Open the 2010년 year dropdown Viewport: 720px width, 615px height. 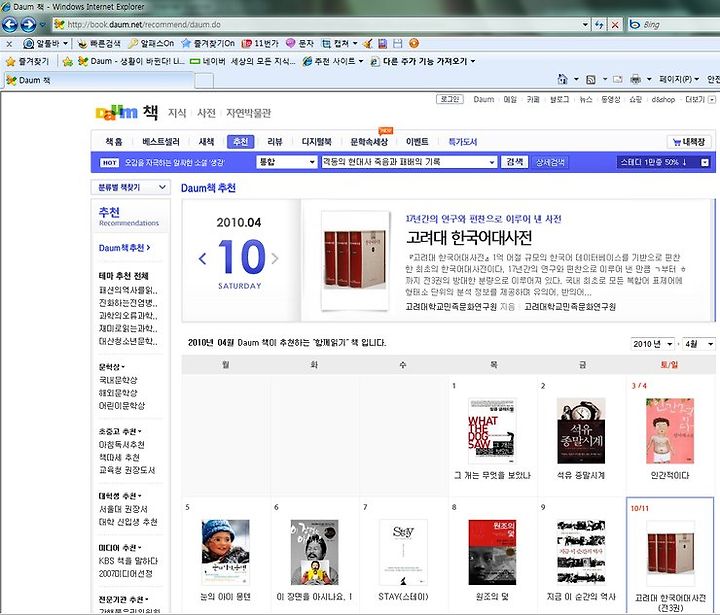[x=653, y=344]
